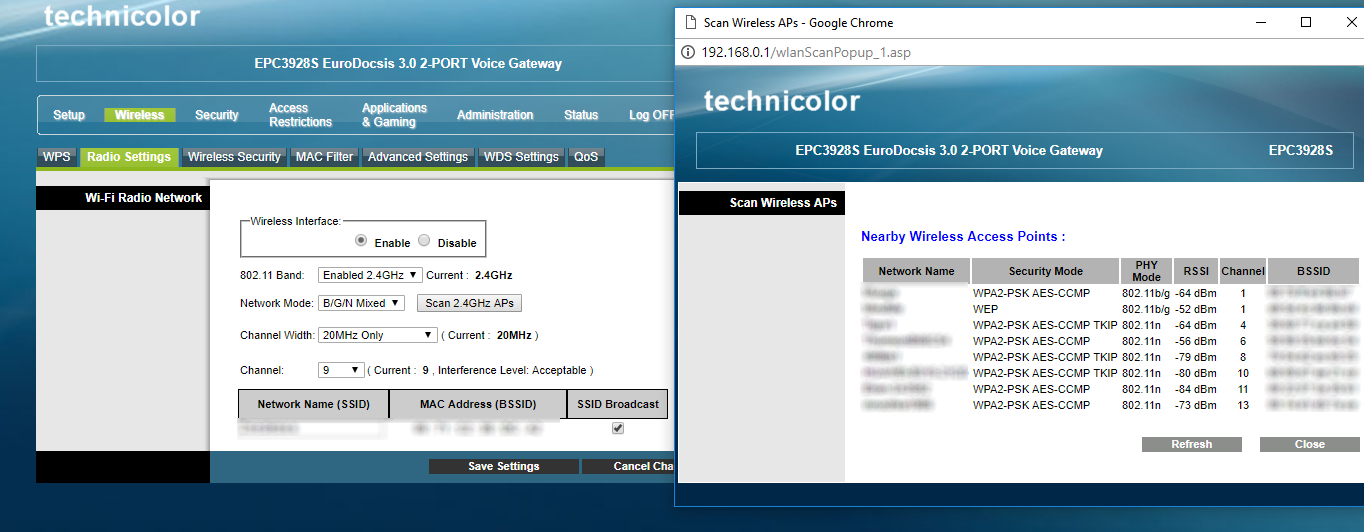This screenshot has width=1364, height=532.
Task: Click the technicolor logo in main window
Action: 122,16
